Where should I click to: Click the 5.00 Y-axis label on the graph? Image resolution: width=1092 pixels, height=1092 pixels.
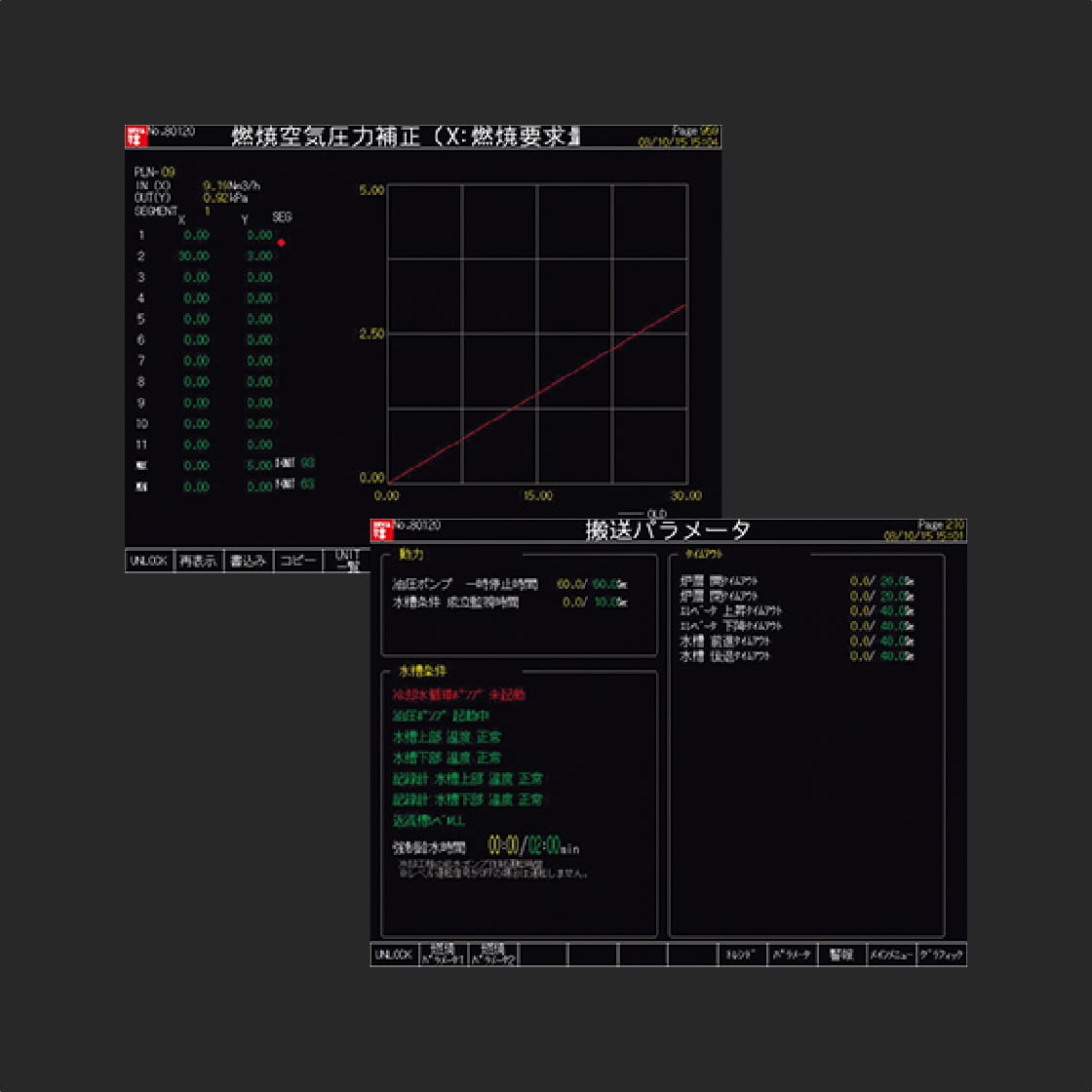371,190
